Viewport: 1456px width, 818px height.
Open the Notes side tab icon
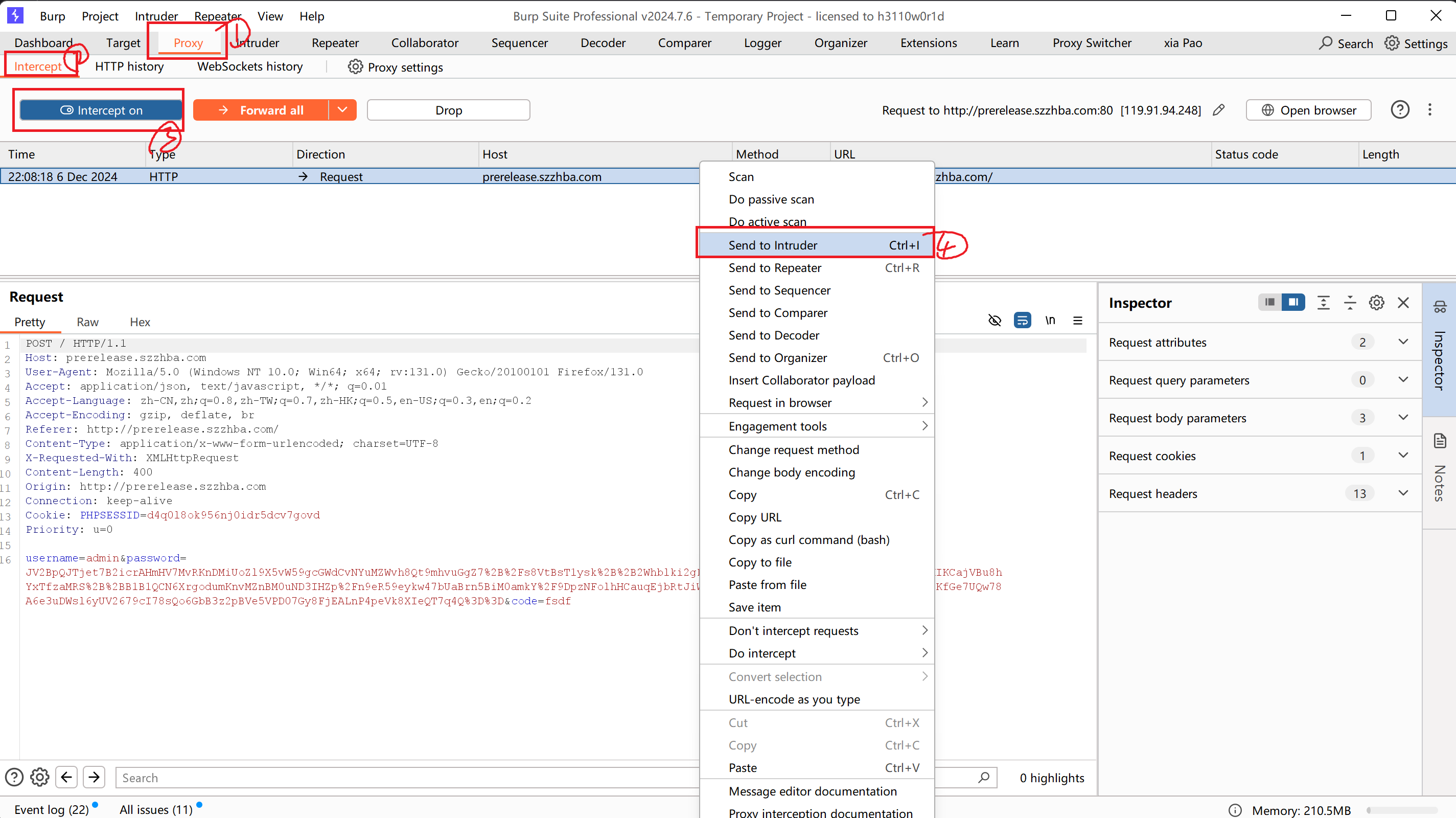tap(1440, 441)
